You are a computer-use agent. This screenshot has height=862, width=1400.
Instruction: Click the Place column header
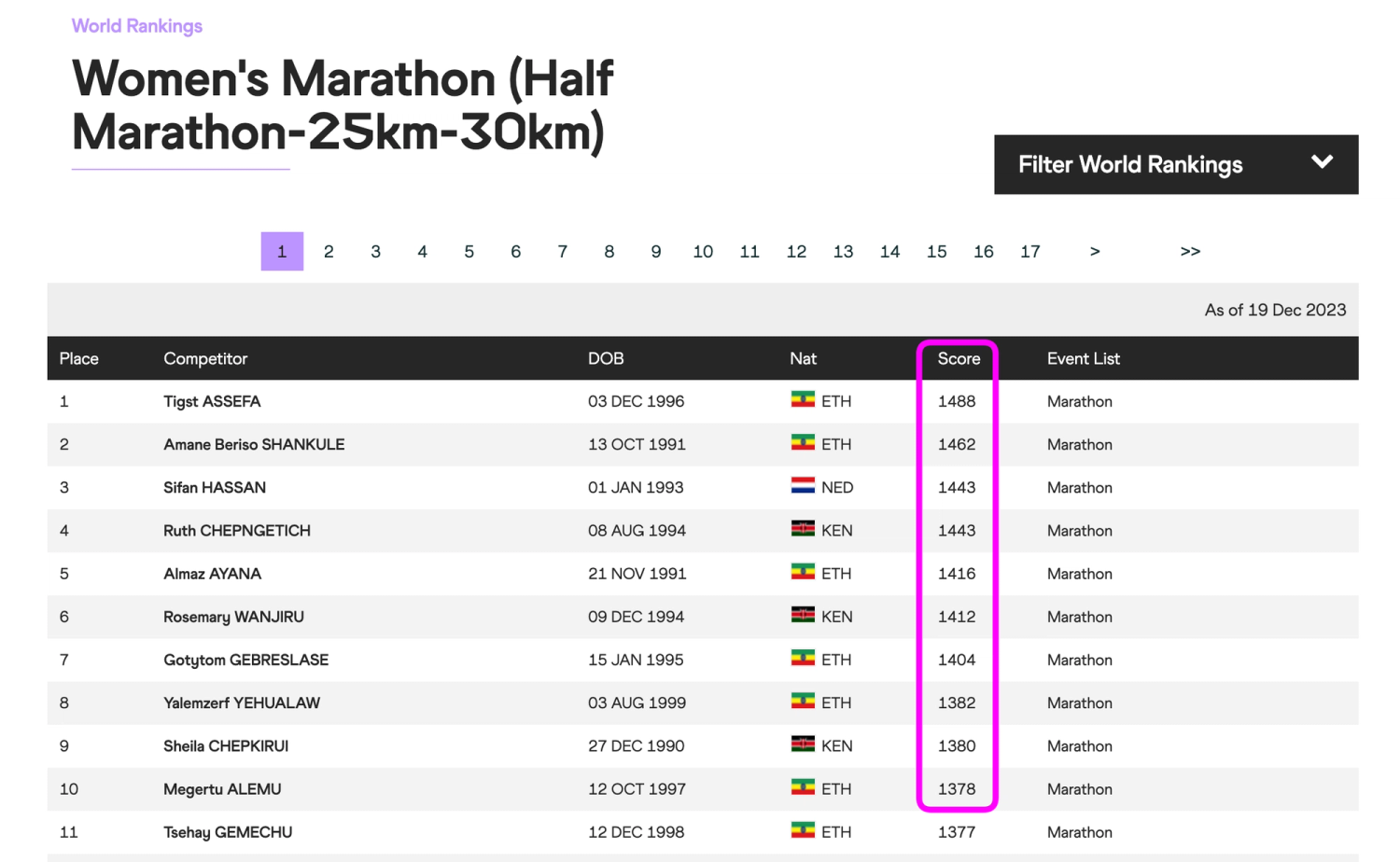(x=79, y=358)
